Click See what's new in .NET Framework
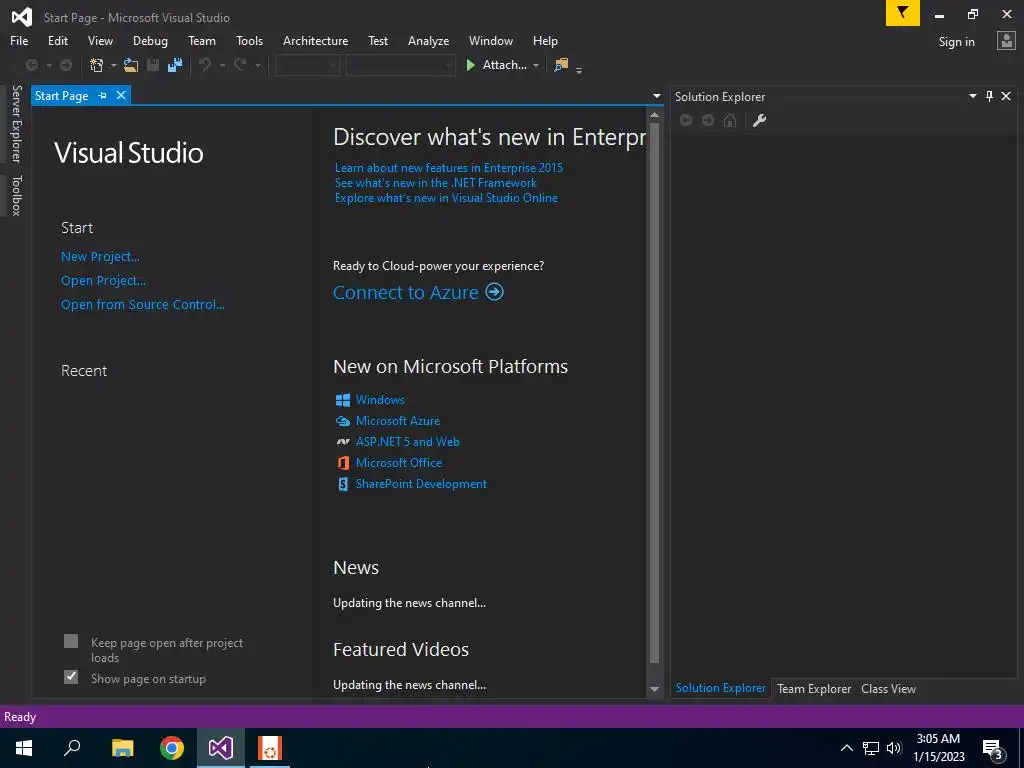 point(436,183)
